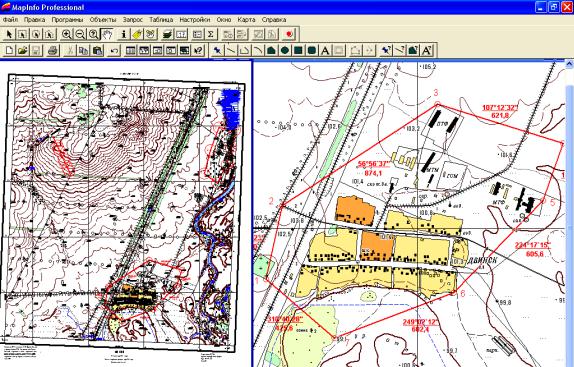This screenshot has width=574, height=367.
Task: Open the Правка menu
Action: tap(34, 19)
